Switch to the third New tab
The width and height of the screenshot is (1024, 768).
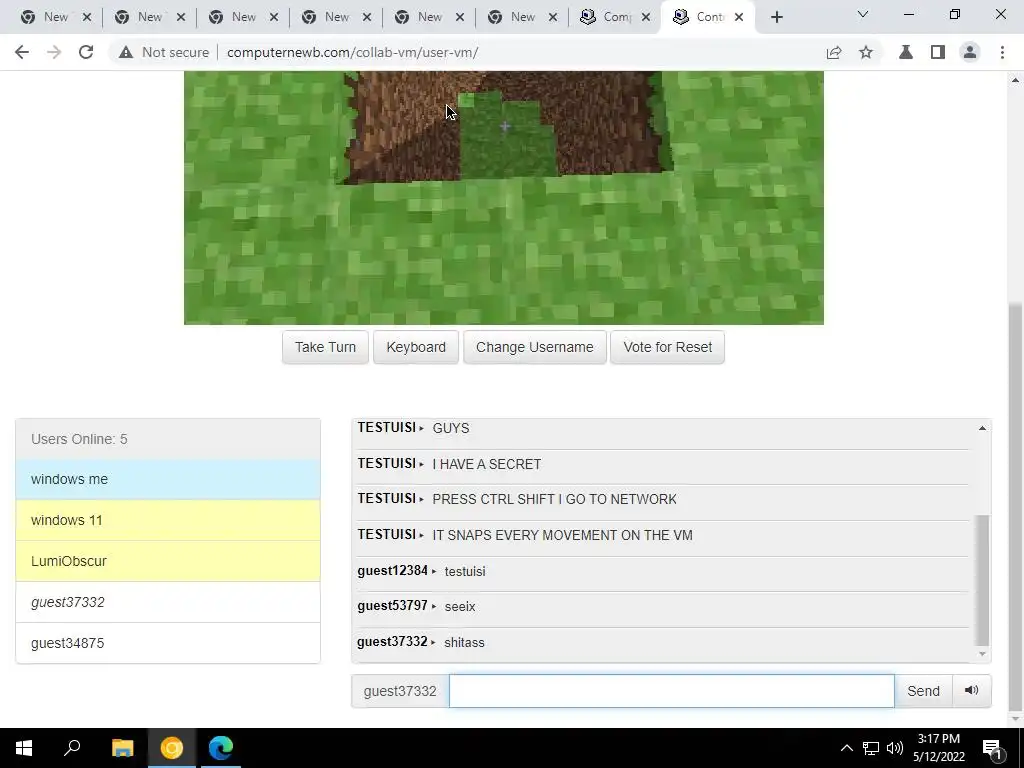point(242,18)
